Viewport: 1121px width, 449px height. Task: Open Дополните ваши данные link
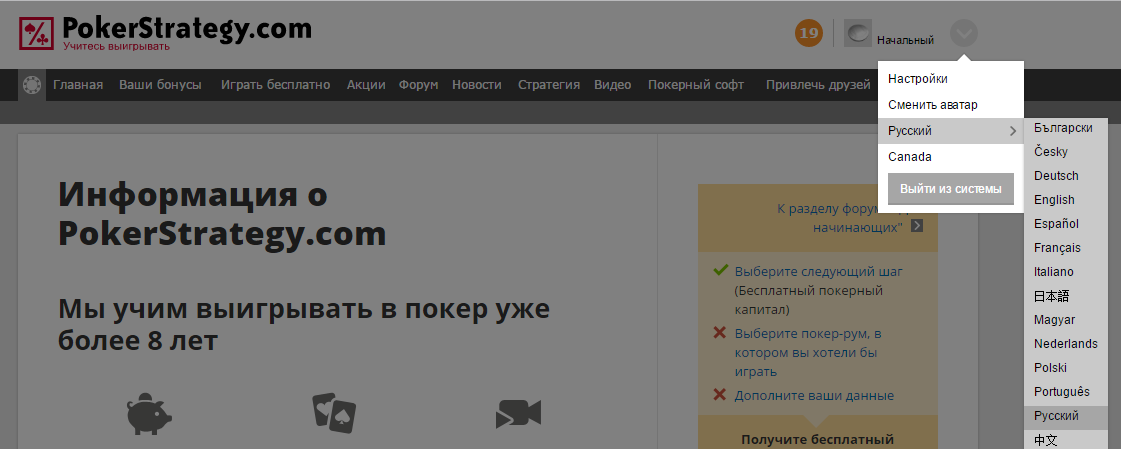814,395
